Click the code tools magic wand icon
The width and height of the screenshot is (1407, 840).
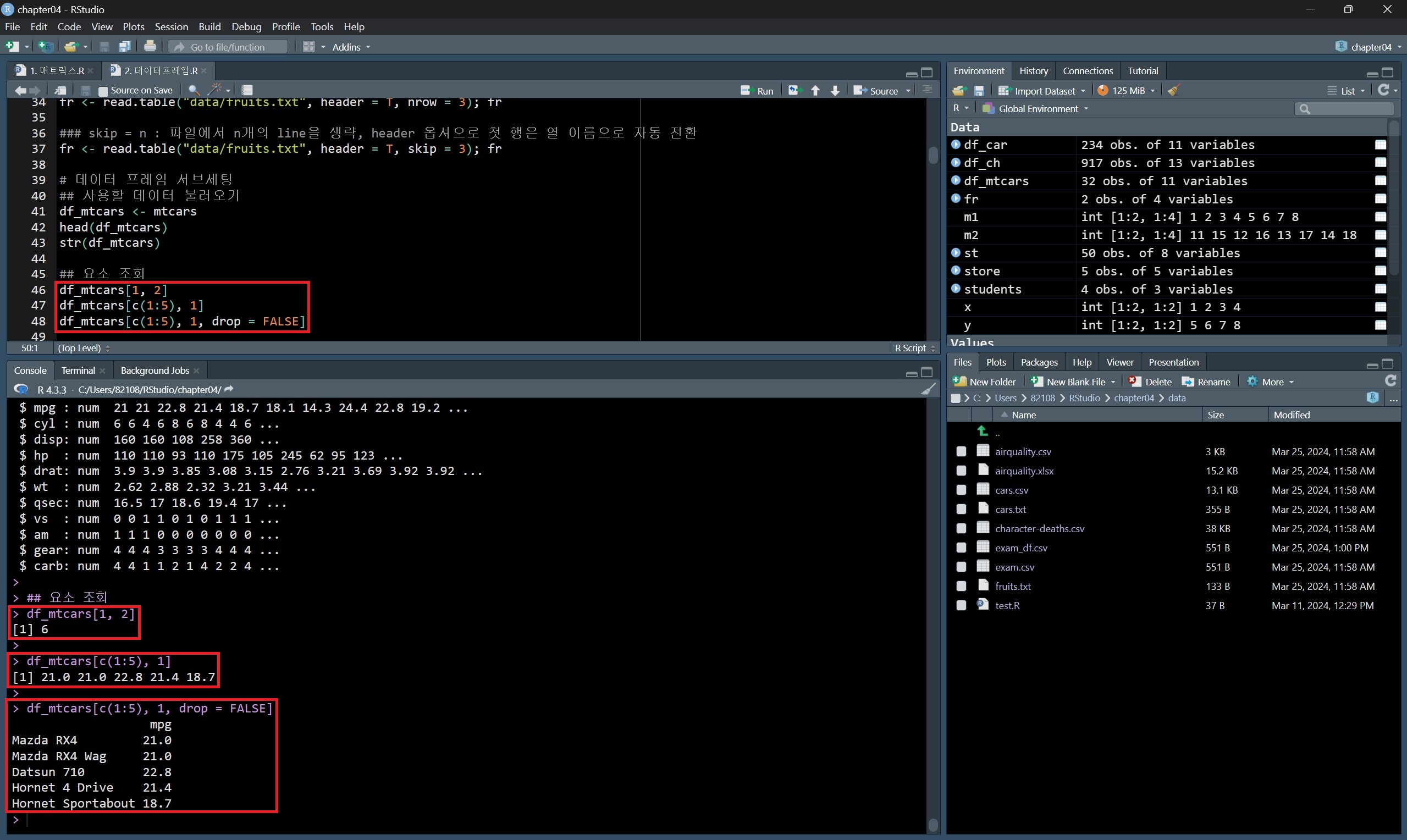(x=215, y=90)
